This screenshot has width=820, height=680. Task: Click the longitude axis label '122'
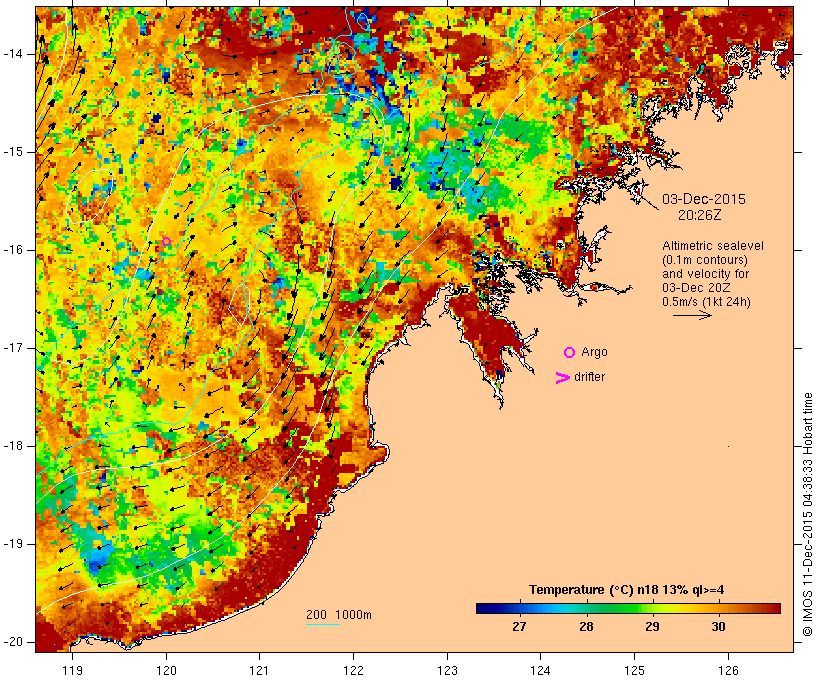coord(354,670)
